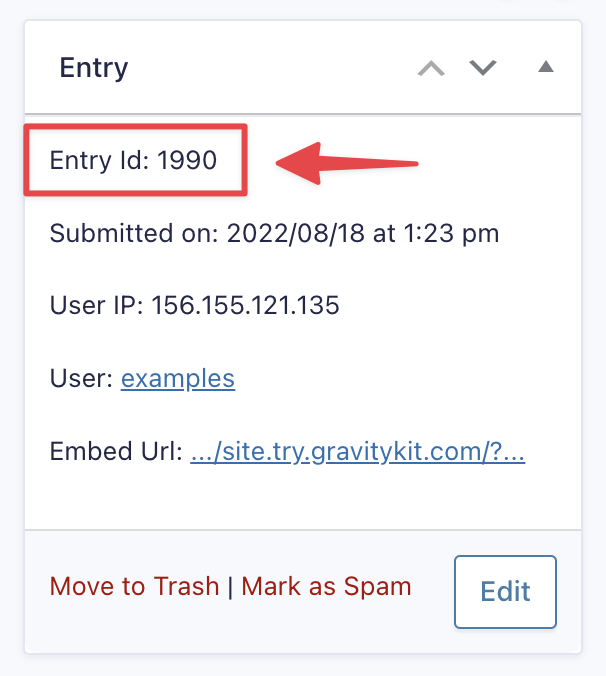Collapse the Entry panel with triangle toggle
The image size is (606, 676).
pos(545,68)
